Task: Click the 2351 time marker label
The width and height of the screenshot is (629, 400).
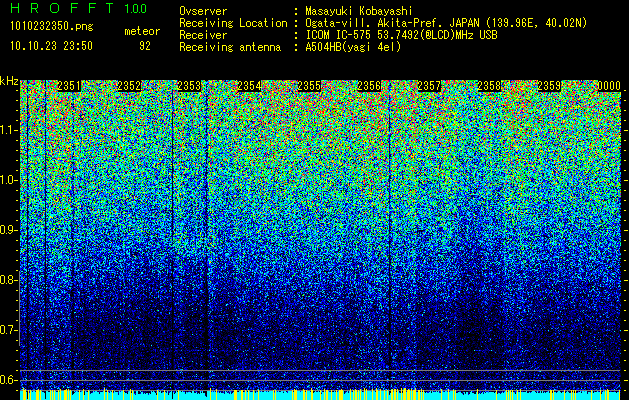Action: 69,86
